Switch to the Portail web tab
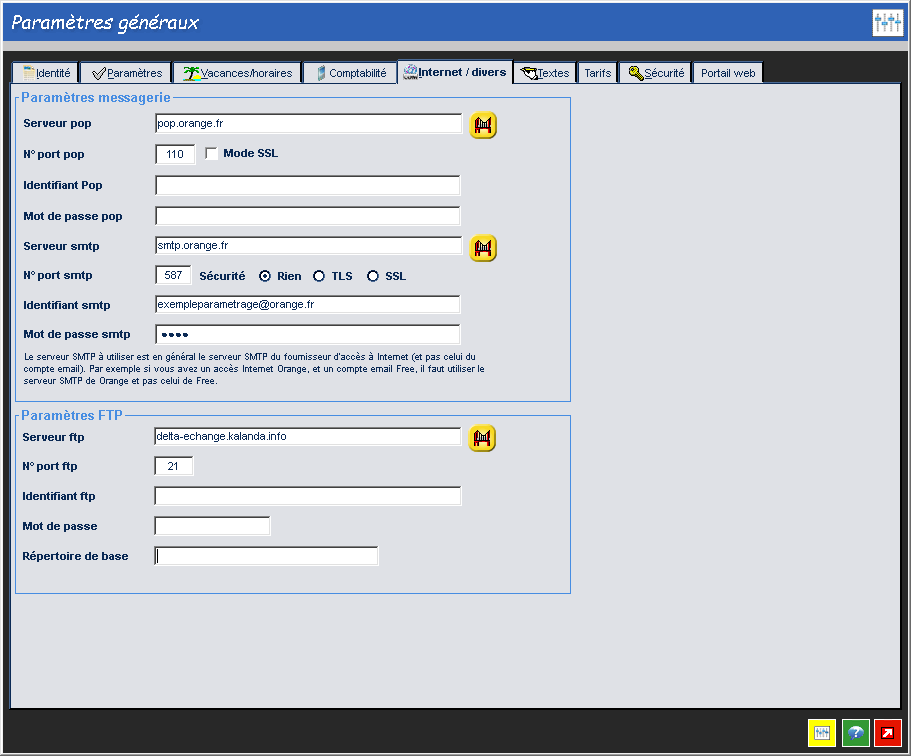The height and width of the screenshot is (756, 911). (728, 73)
